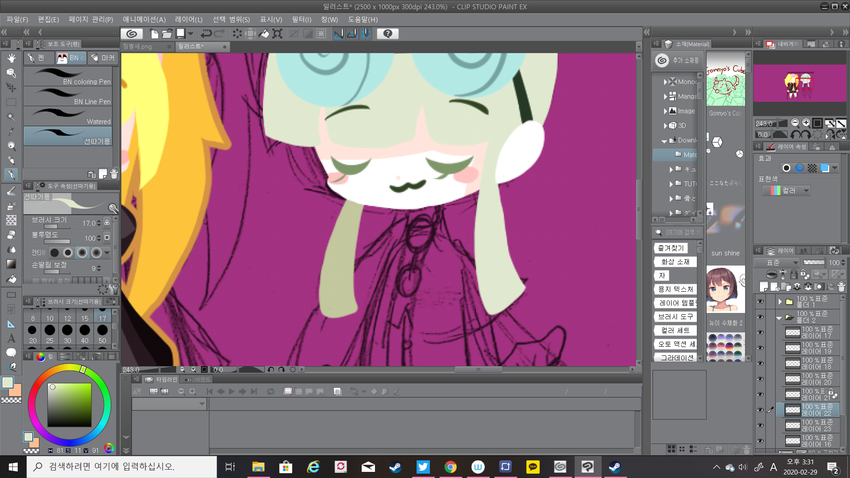Collapse the Download node in Material tree
The width and height of the screenshot is (850, 478).
(x=664, y=140)
